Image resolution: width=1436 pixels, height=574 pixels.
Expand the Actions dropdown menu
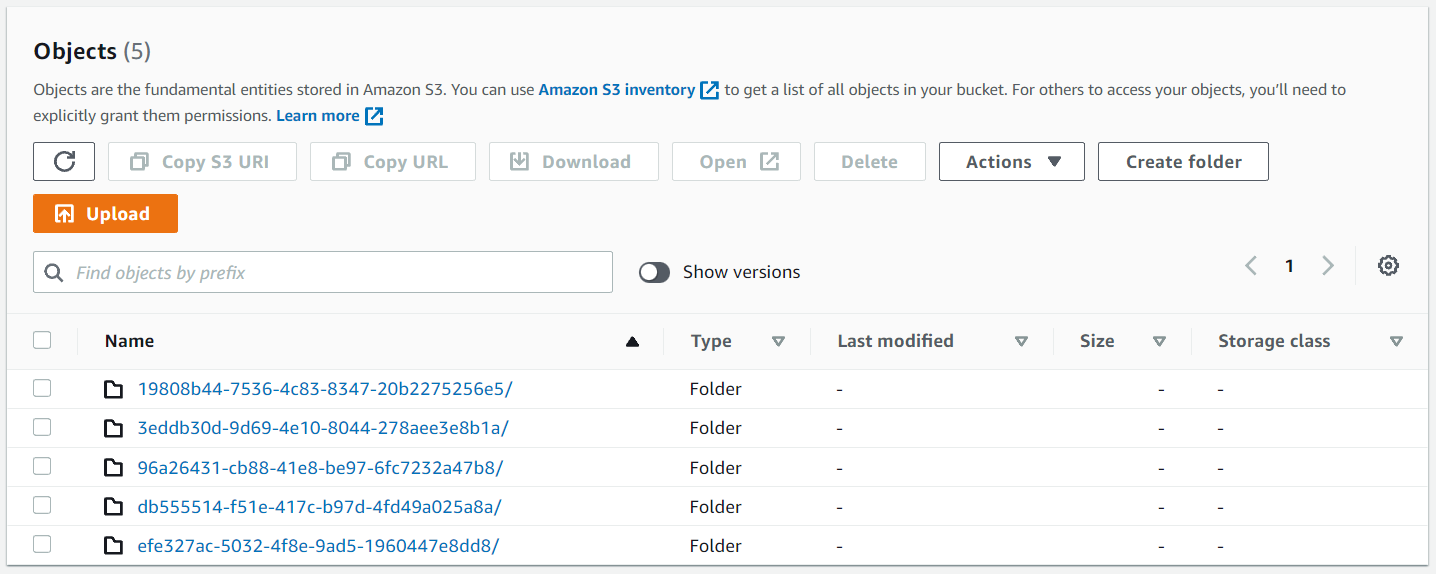coord(1011,162)
